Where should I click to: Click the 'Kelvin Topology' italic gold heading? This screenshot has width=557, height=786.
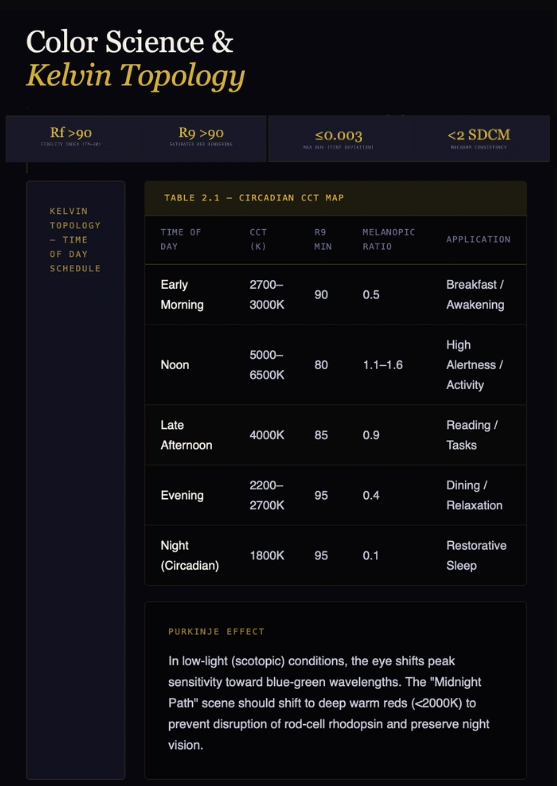[135, 76]
